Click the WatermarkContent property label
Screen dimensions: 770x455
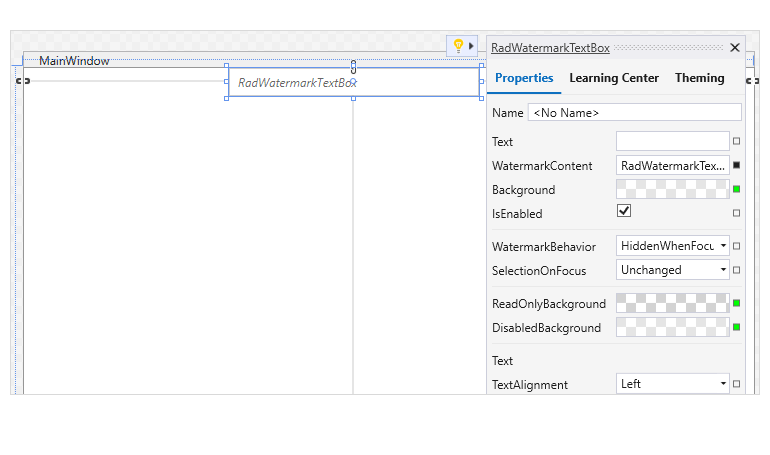pos(542,166)
